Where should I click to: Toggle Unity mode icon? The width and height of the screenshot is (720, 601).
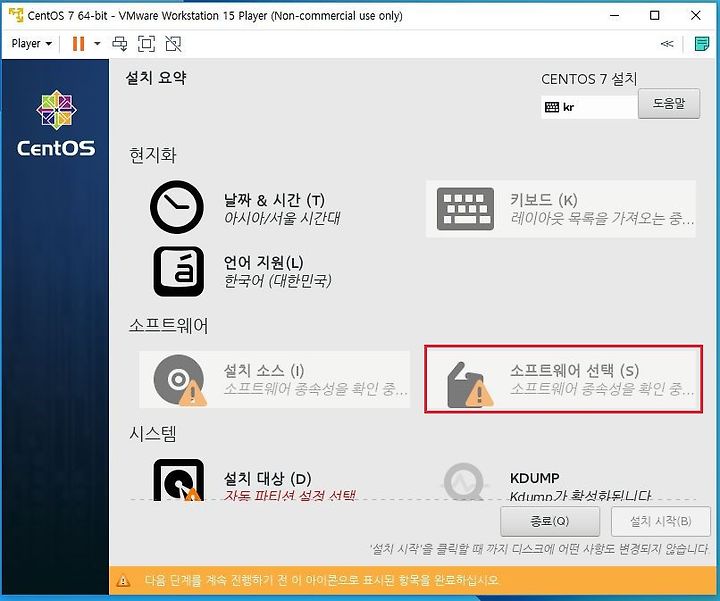tap(174, 44)
